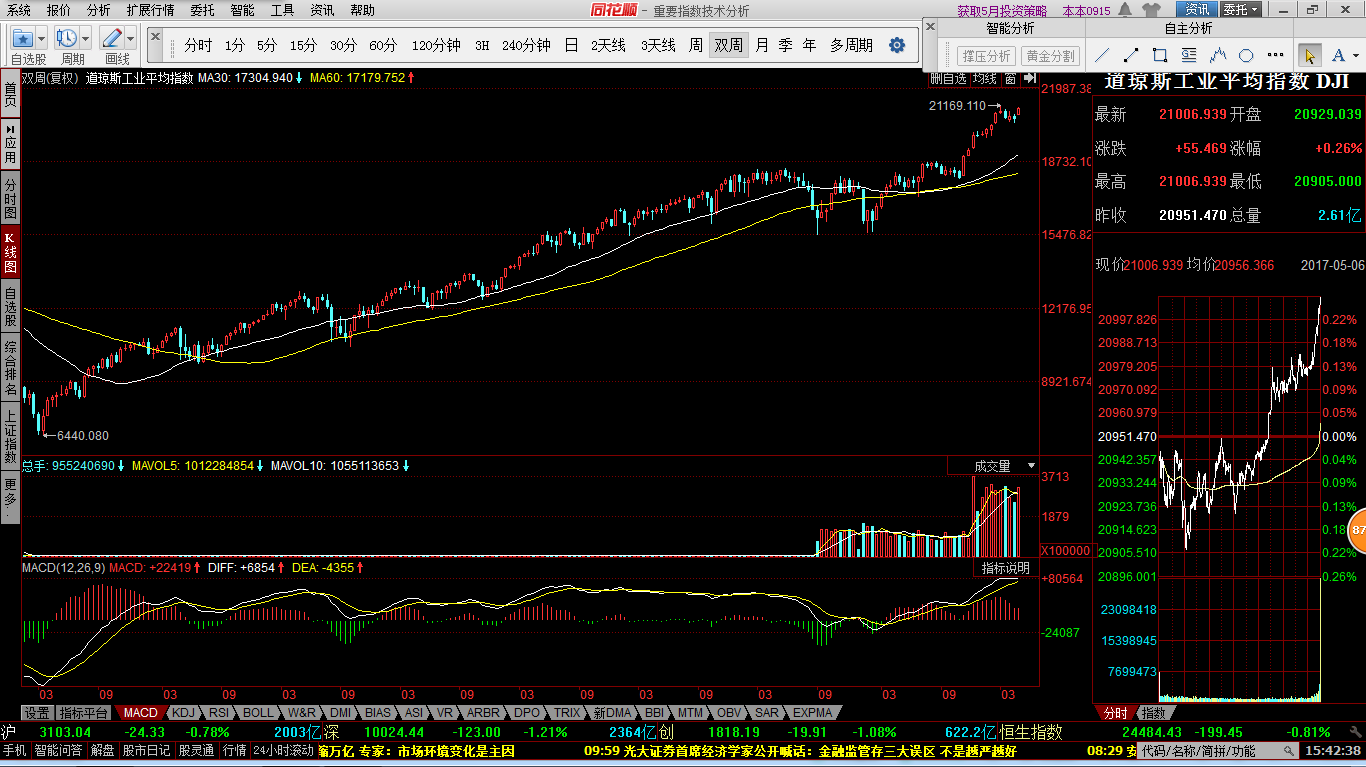Select the text annotation lines tool
Screen dimensions: 1366x767
1189,55
